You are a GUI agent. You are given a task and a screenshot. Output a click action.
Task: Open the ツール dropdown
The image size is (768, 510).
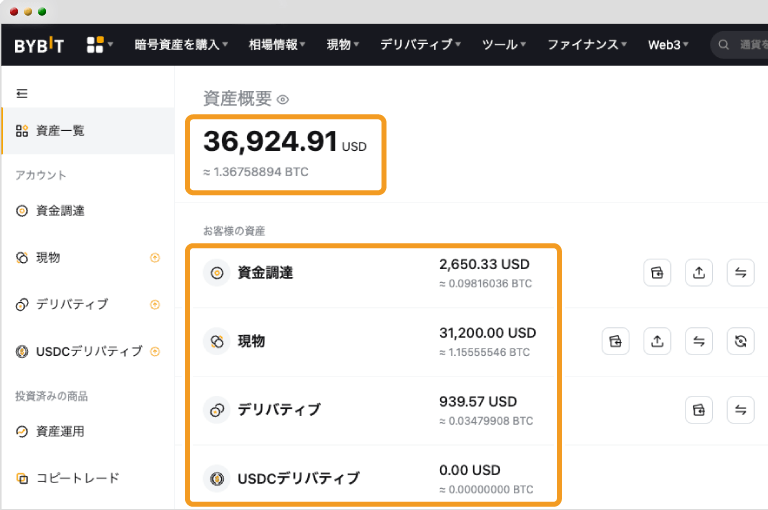pos(504,45)
